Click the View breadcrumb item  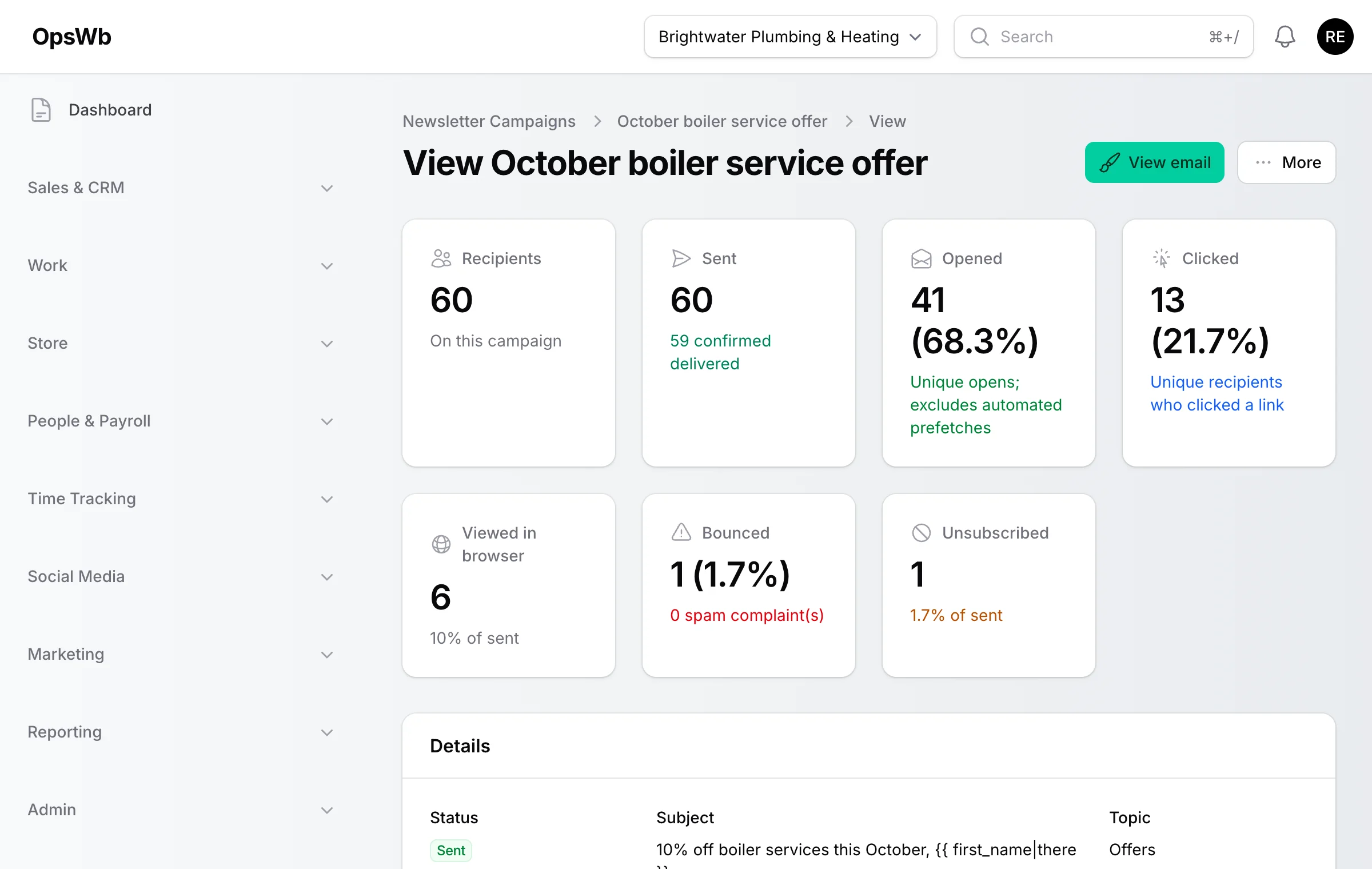click(887, 121)
